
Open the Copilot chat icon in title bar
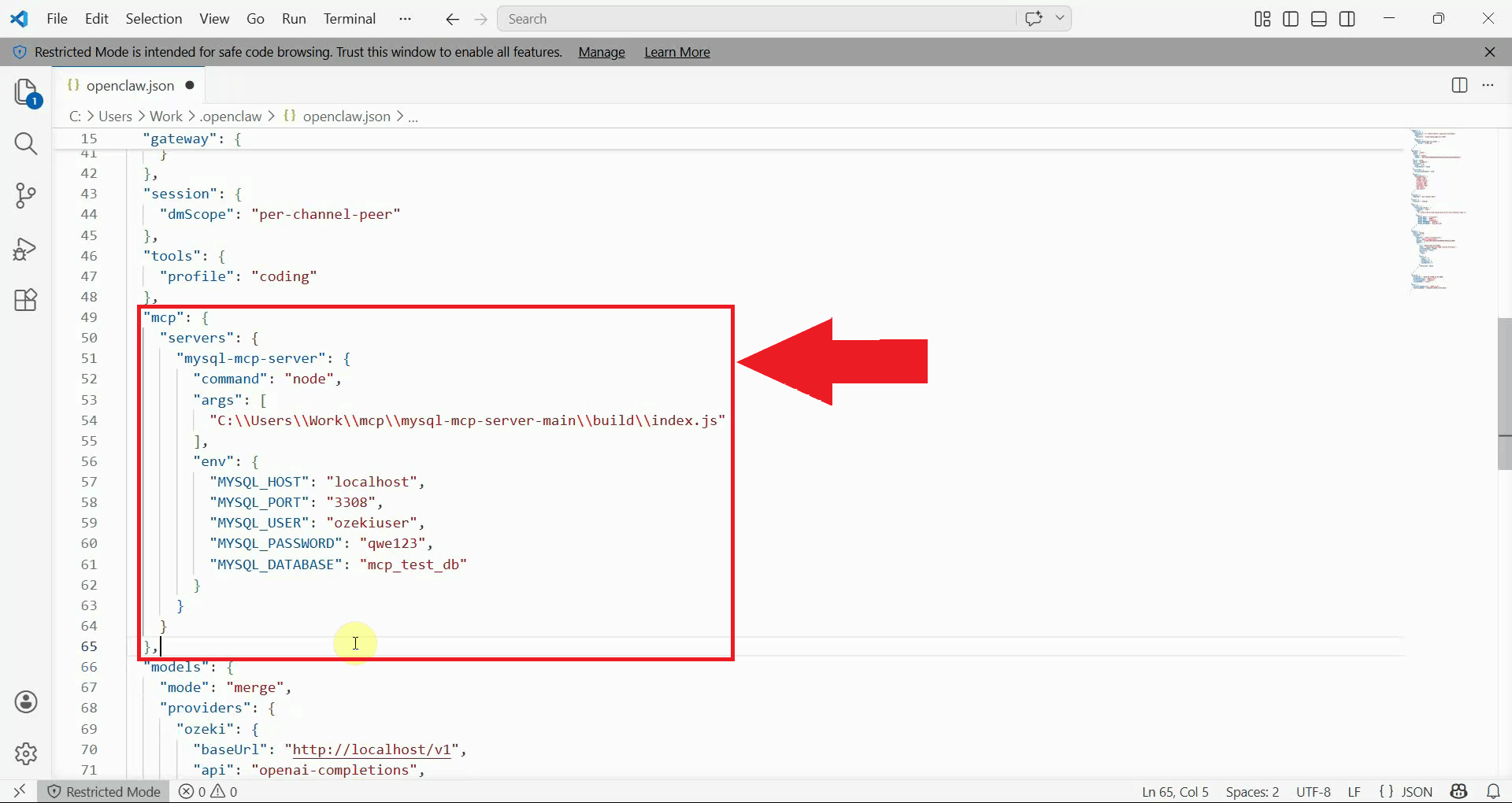pos(1034,18)
